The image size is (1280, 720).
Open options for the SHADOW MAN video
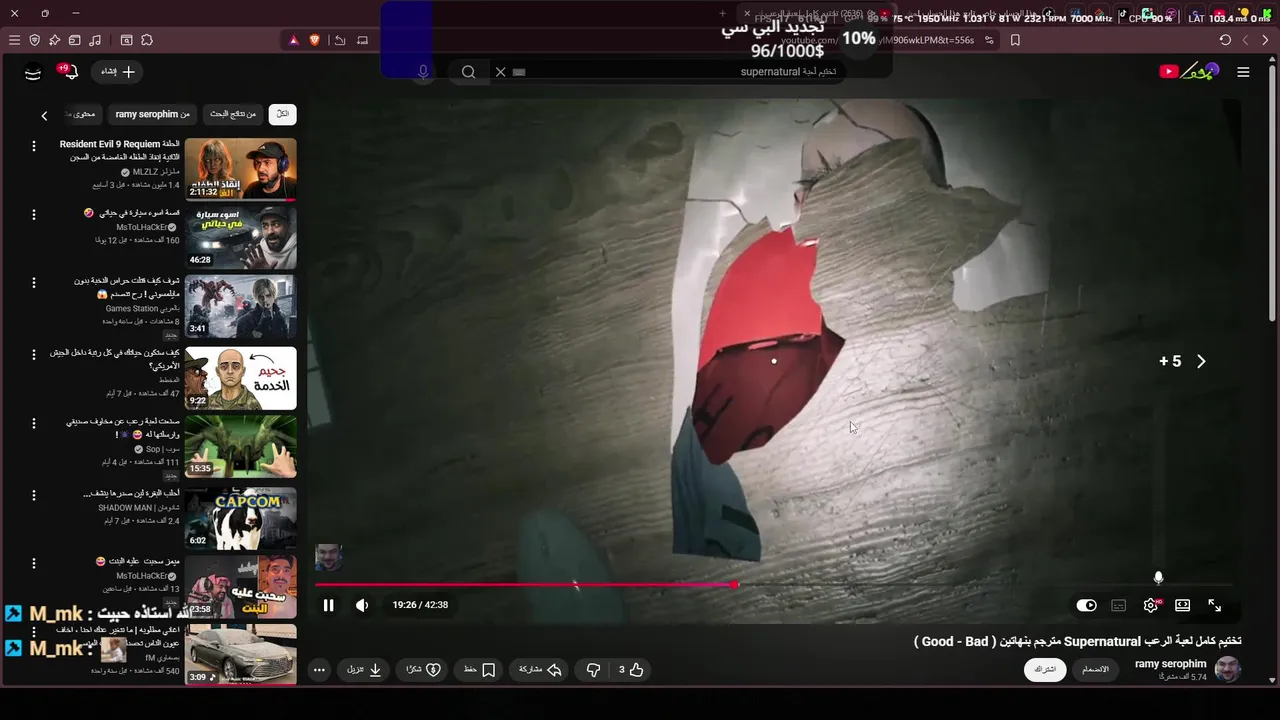[33, 495]
